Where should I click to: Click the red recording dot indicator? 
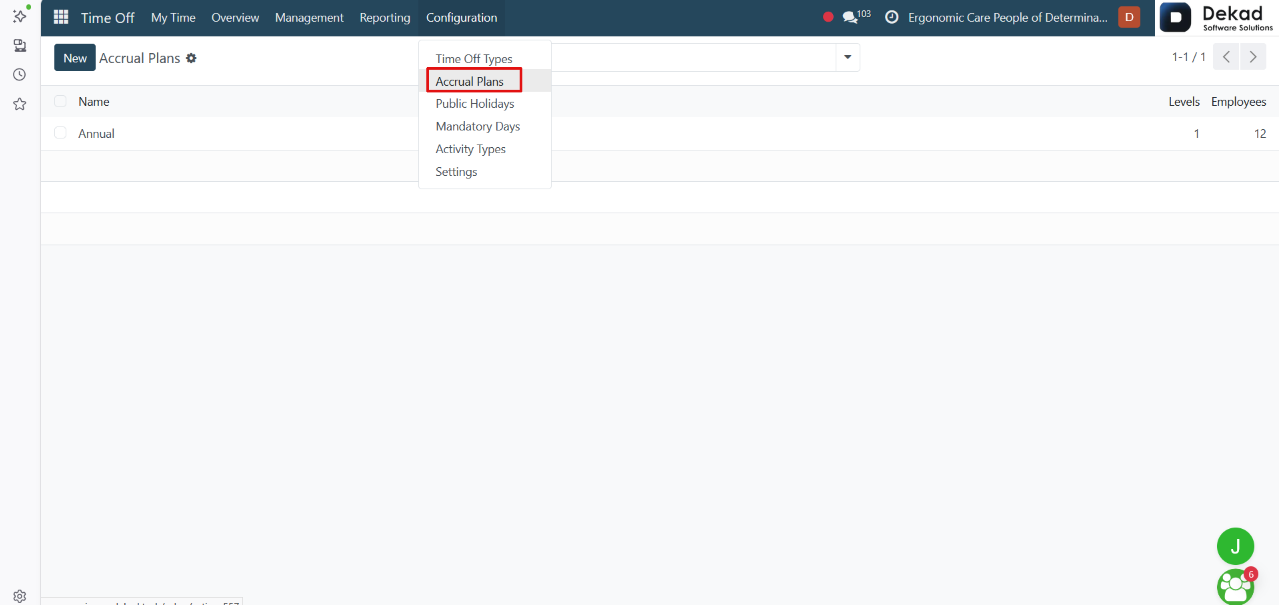click(828, 17)
